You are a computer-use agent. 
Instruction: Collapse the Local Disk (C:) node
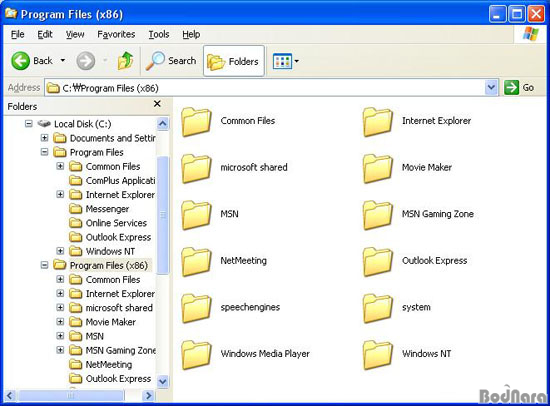pyautogui.click(x=29, y=124)
